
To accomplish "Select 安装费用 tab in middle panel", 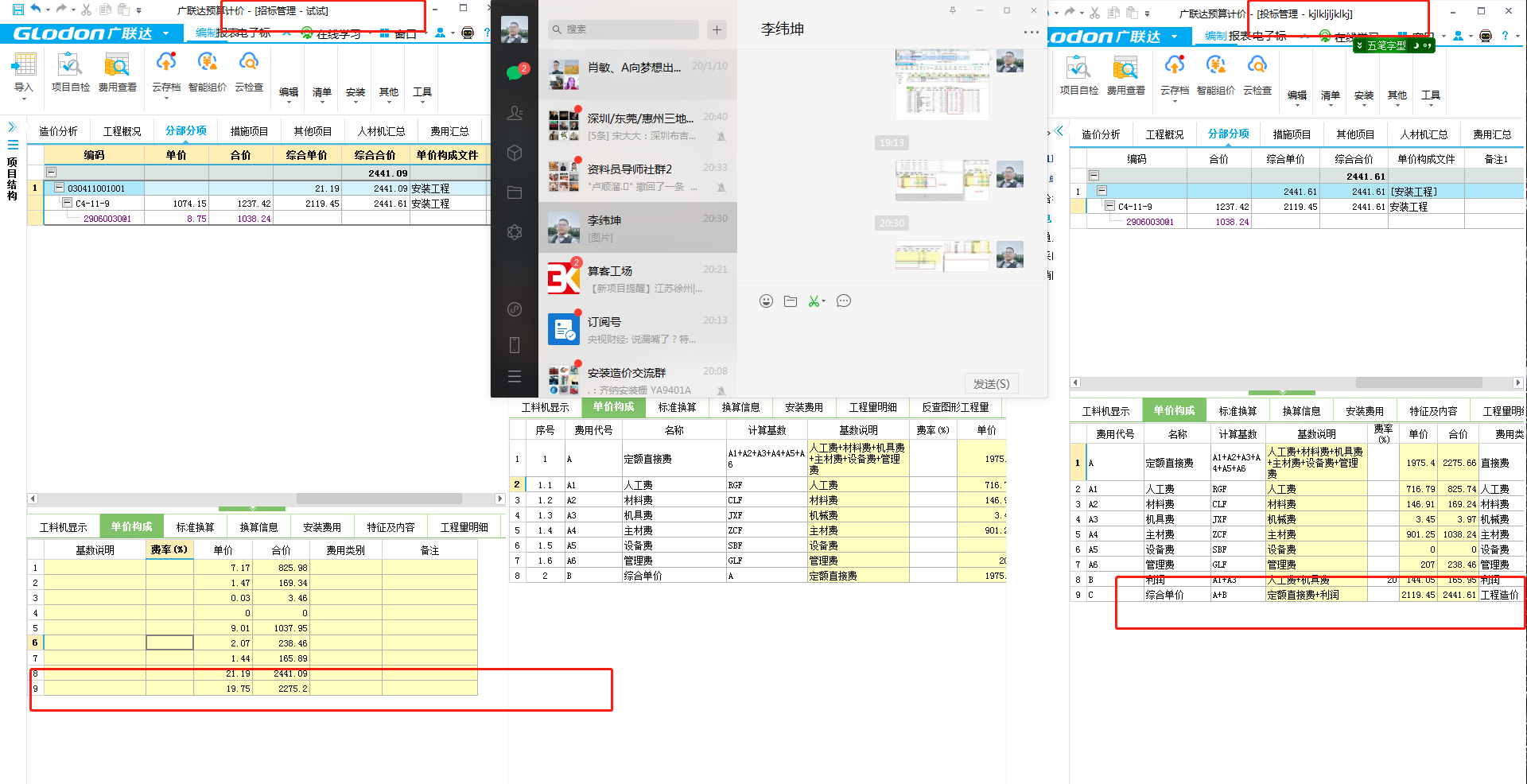I will [x=804, y=407].
